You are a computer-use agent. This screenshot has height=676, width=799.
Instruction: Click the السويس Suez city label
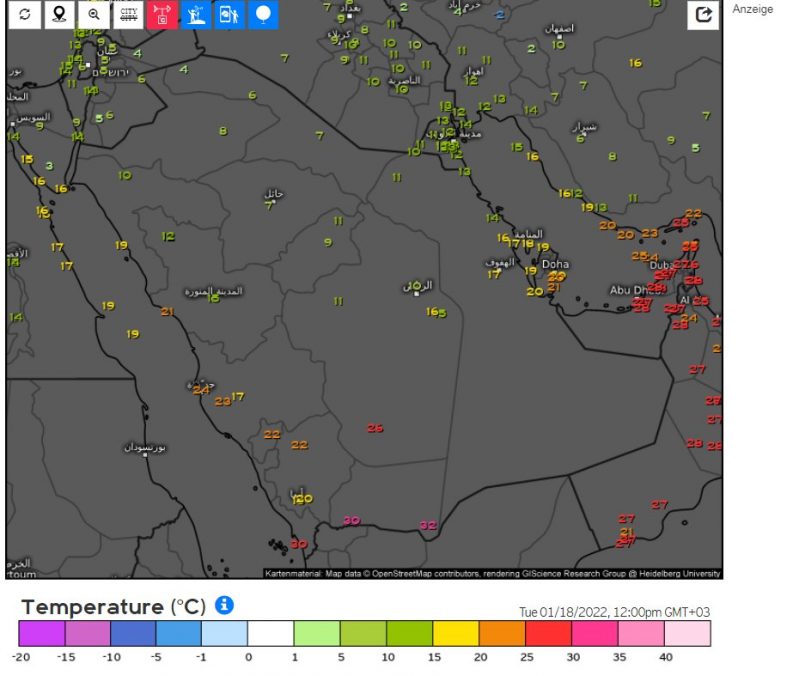pyautogui.click(x=33, y=118)
